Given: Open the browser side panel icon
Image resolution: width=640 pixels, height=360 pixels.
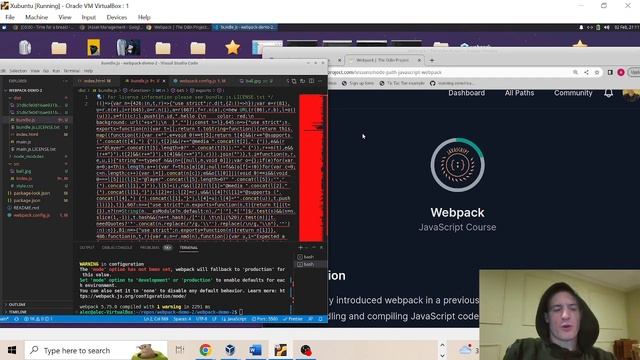Looking at the screenshot, I should coord(610,72).
